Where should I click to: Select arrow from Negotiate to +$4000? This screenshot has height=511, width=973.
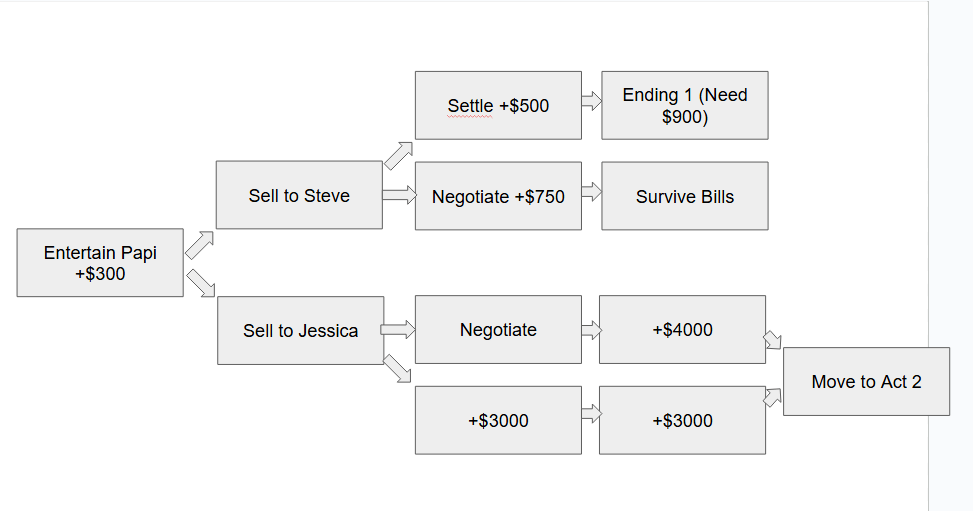pyautogui.click(x=591, y=329)
